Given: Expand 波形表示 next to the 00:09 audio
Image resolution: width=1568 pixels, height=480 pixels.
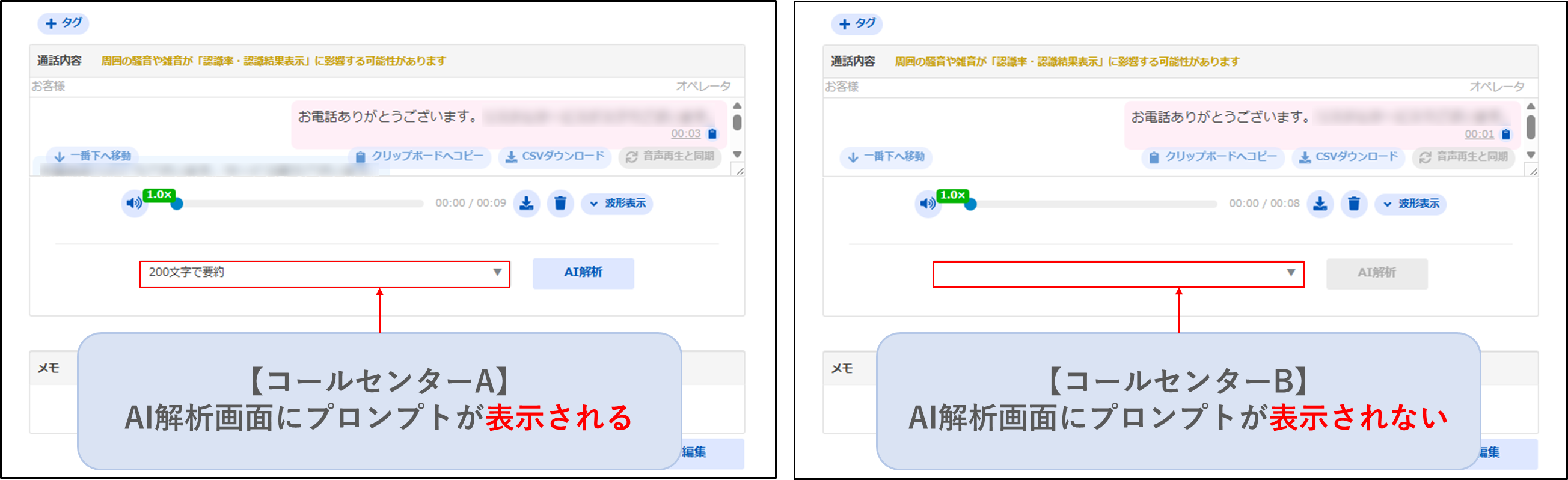Looking at the screenshot, I should click(x=617, y=203).
